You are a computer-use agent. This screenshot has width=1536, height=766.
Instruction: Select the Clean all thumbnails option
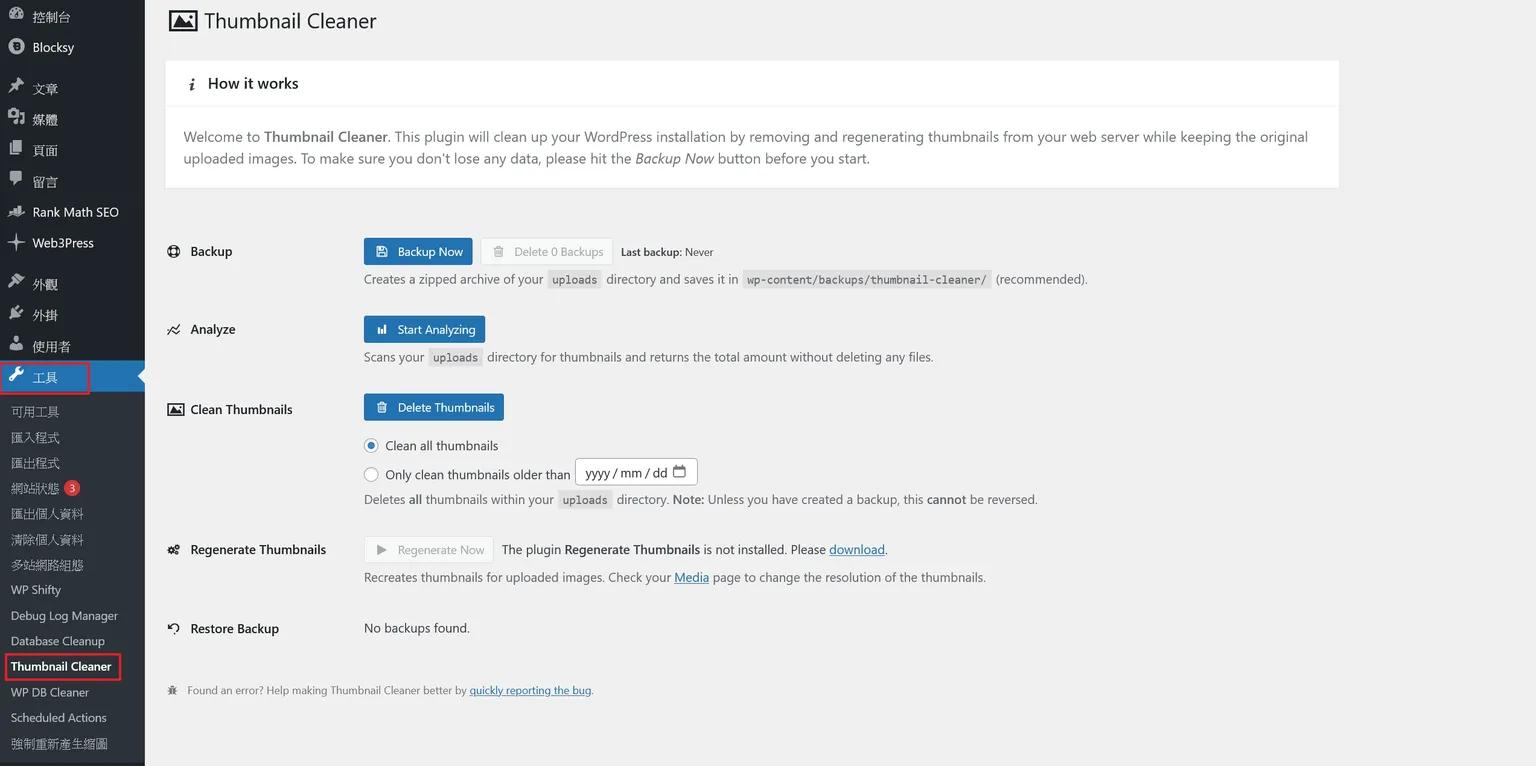[x=371, y=446]
